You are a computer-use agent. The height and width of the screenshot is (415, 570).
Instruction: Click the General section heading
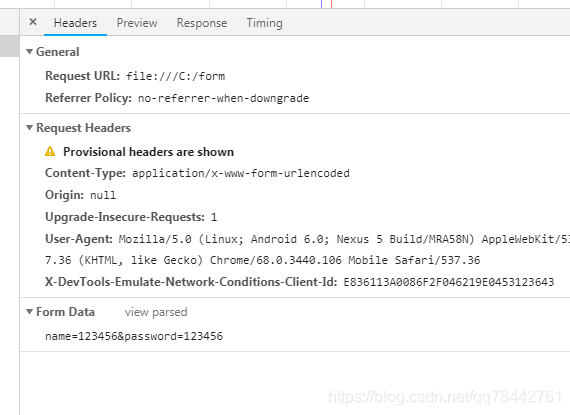[x=57, y=52]
